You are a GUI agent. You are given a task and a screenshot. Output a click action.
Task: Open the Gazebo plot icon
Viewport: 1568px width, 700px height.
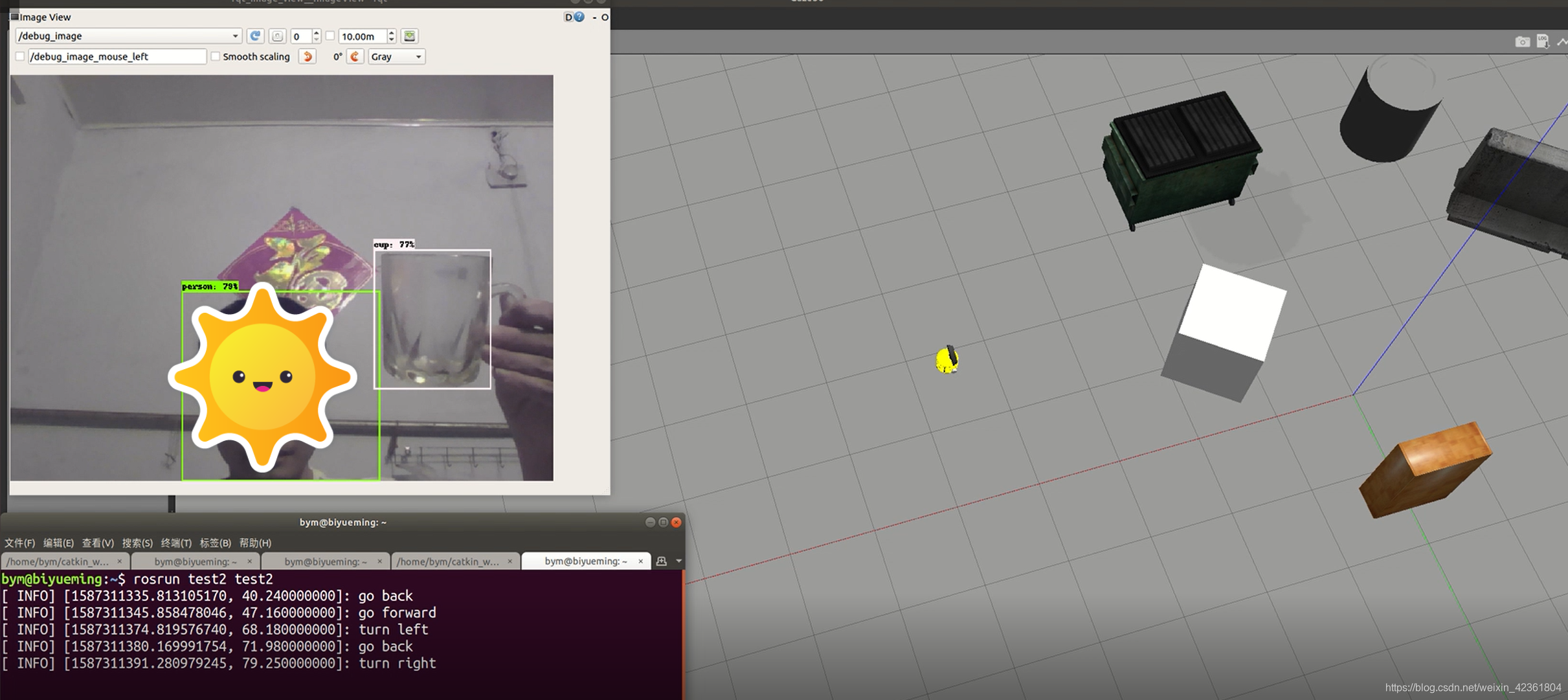click(1562, 42)
